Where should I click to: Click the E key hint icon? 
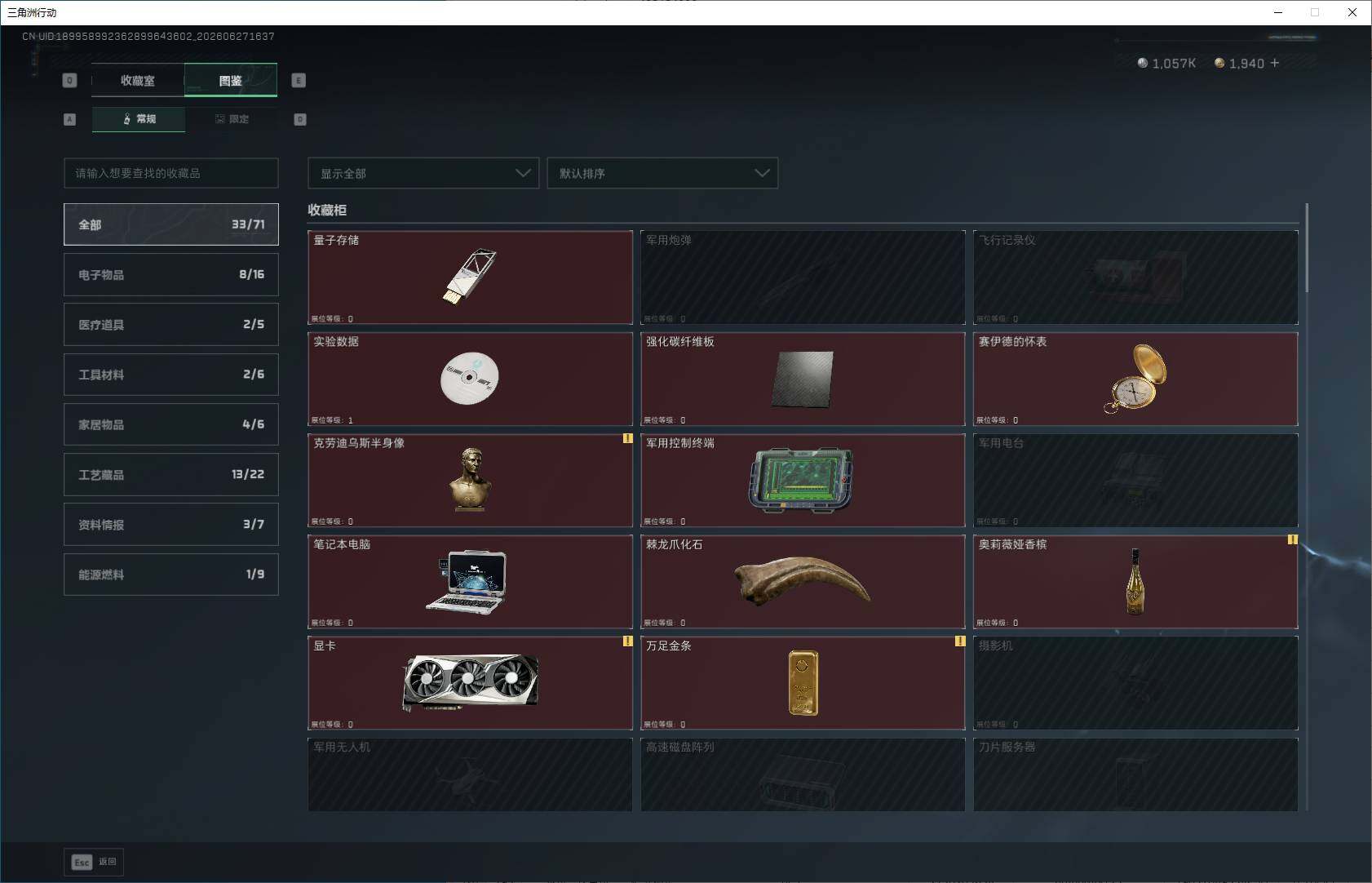[299, 80]
